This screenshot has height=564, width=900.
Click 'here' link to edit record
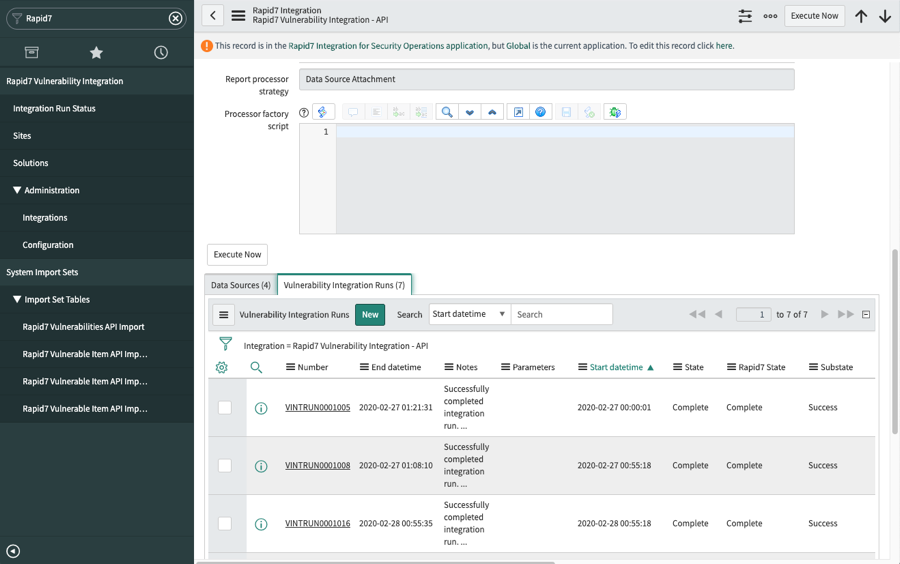click(x=724, y=46)
